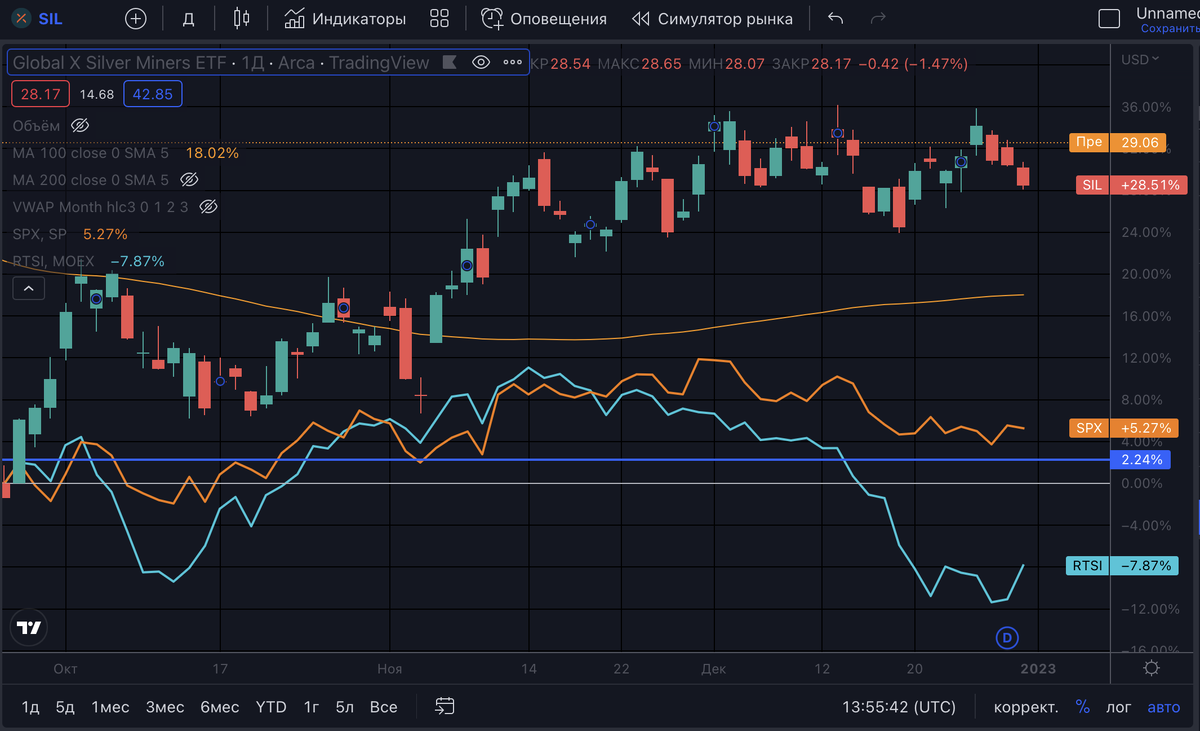Click the flag icon beside TradingView
1200x731 pixels.
449,62
